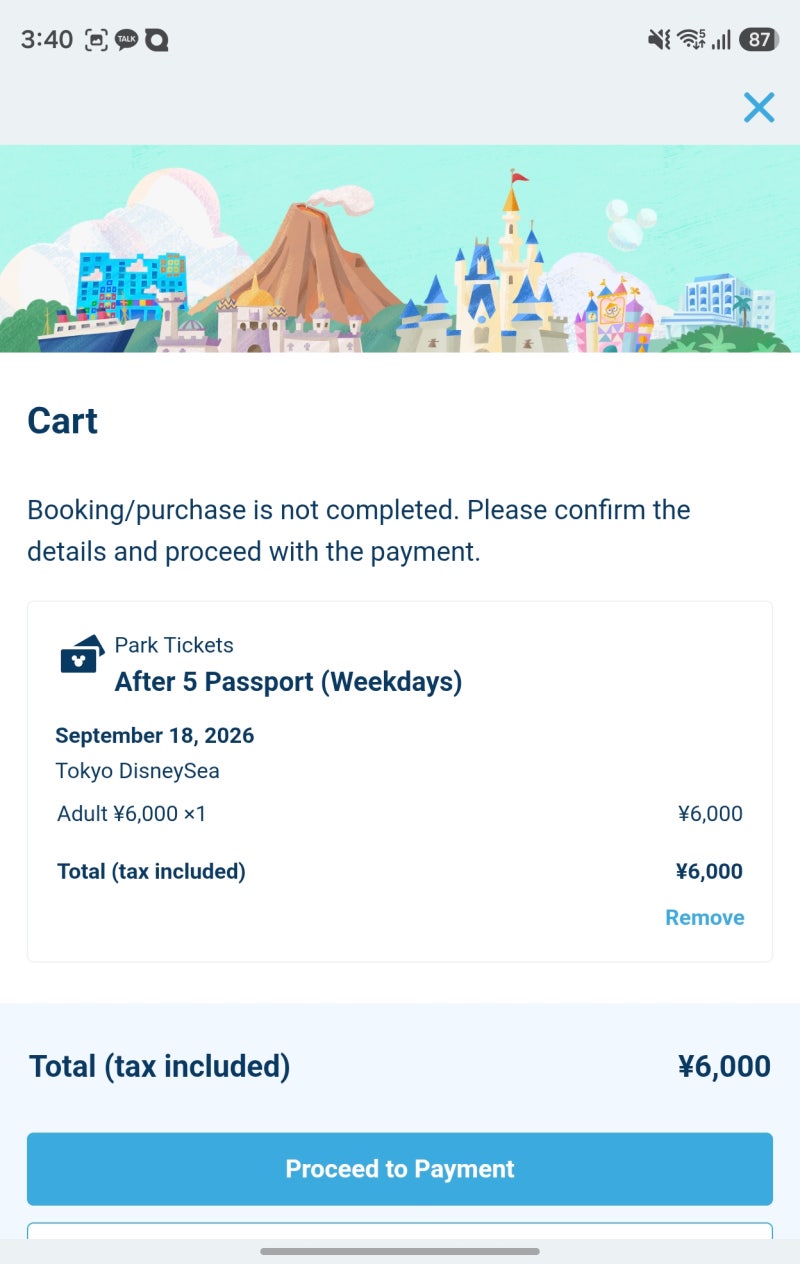Open the KakaoTalk notification icon in status bar

pyautogui.click(x=126, y=40)
